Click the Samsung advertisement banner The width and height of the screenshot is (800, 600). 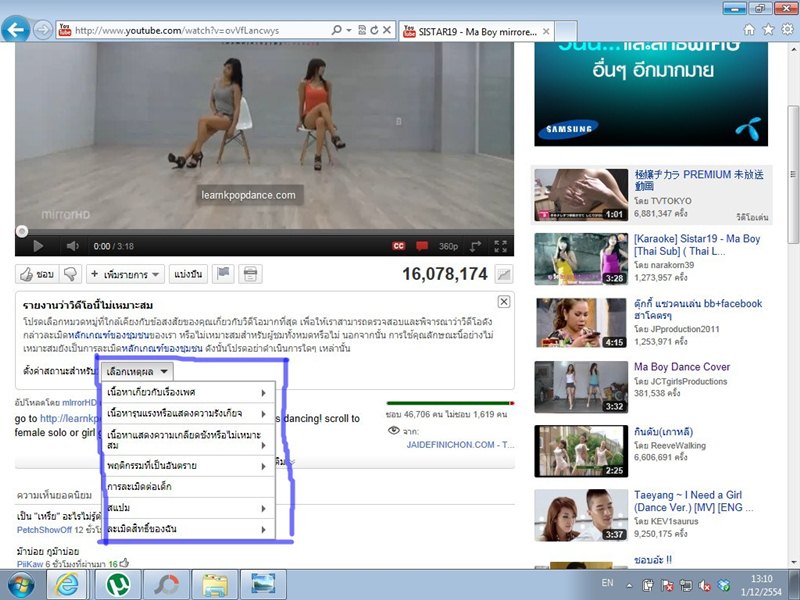[x=651, y=94]
